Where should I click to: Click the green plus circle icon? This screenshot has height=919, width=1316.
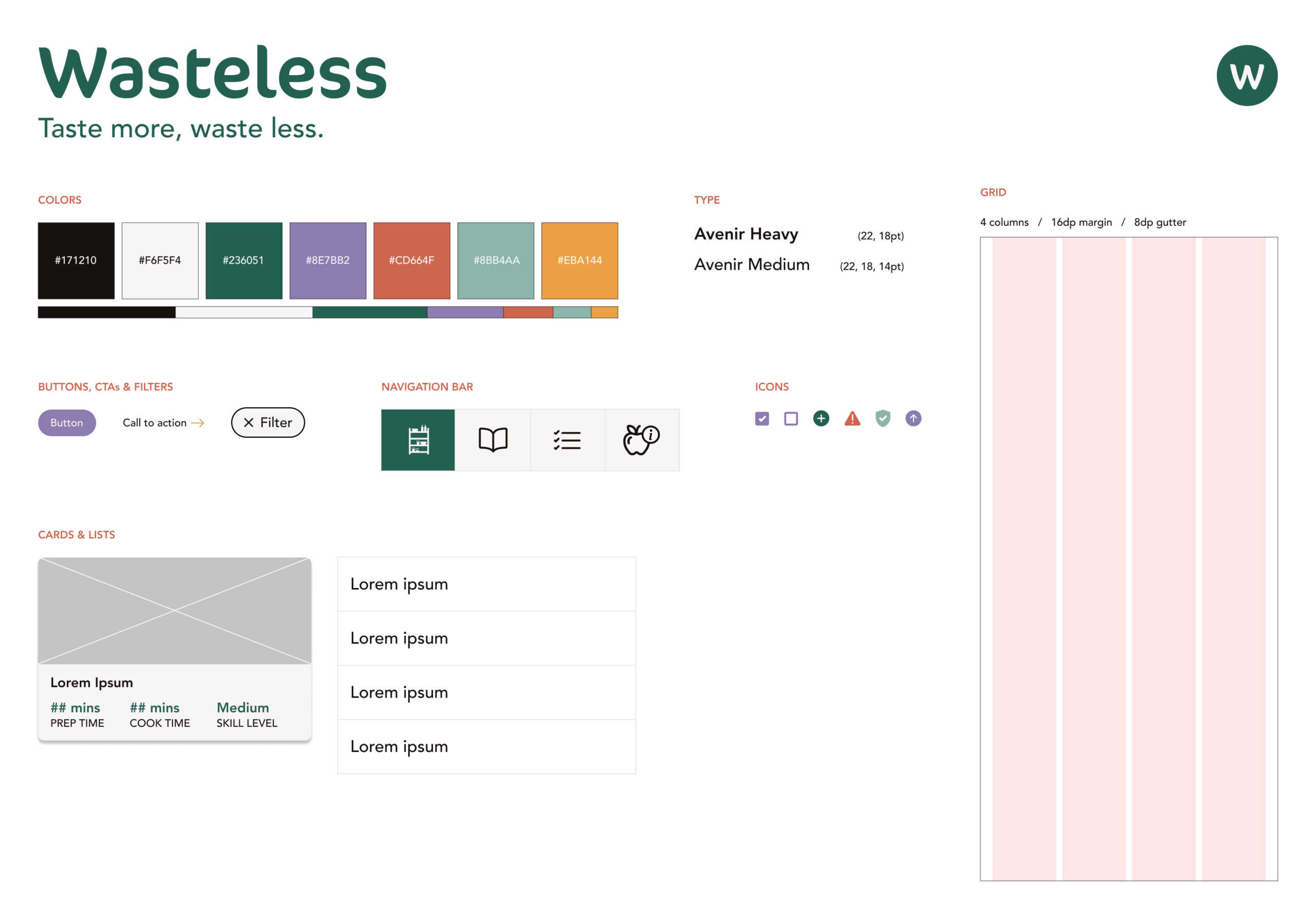(821, 418)
